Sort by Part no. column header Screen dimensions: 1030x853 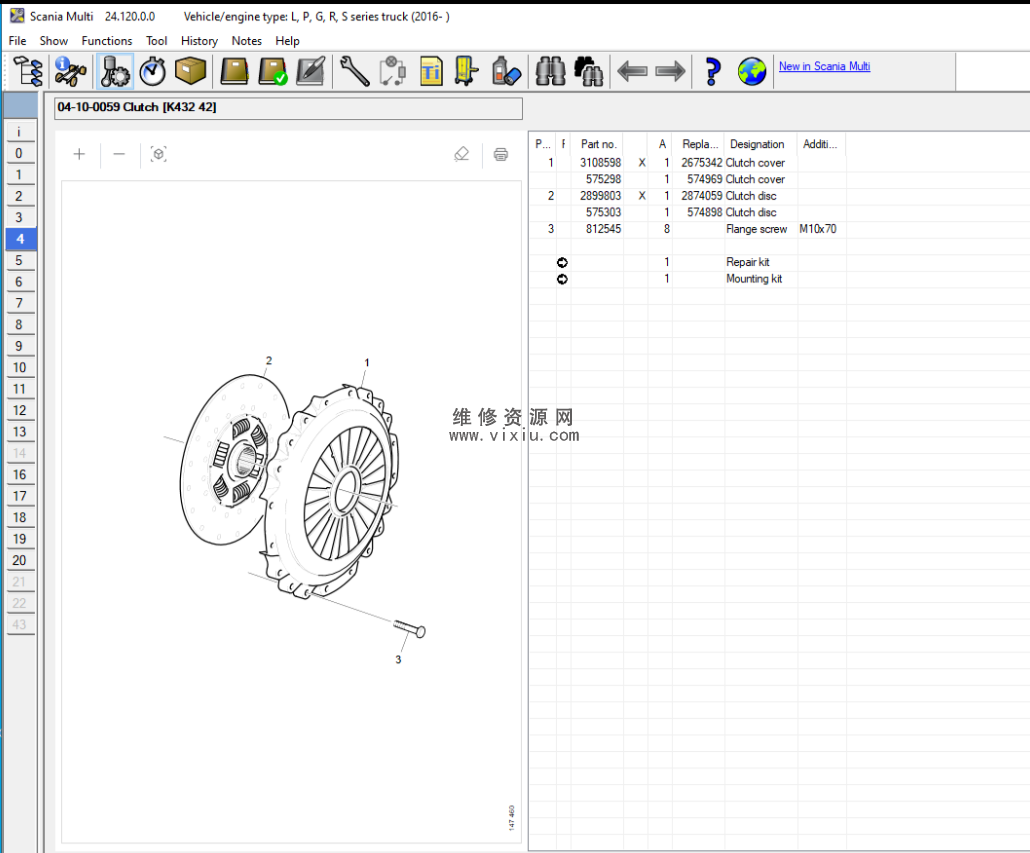point(598,144)
